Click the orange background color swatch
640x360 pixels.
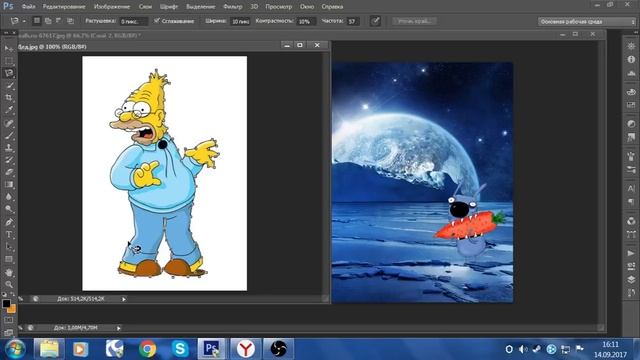coord(12,309)
